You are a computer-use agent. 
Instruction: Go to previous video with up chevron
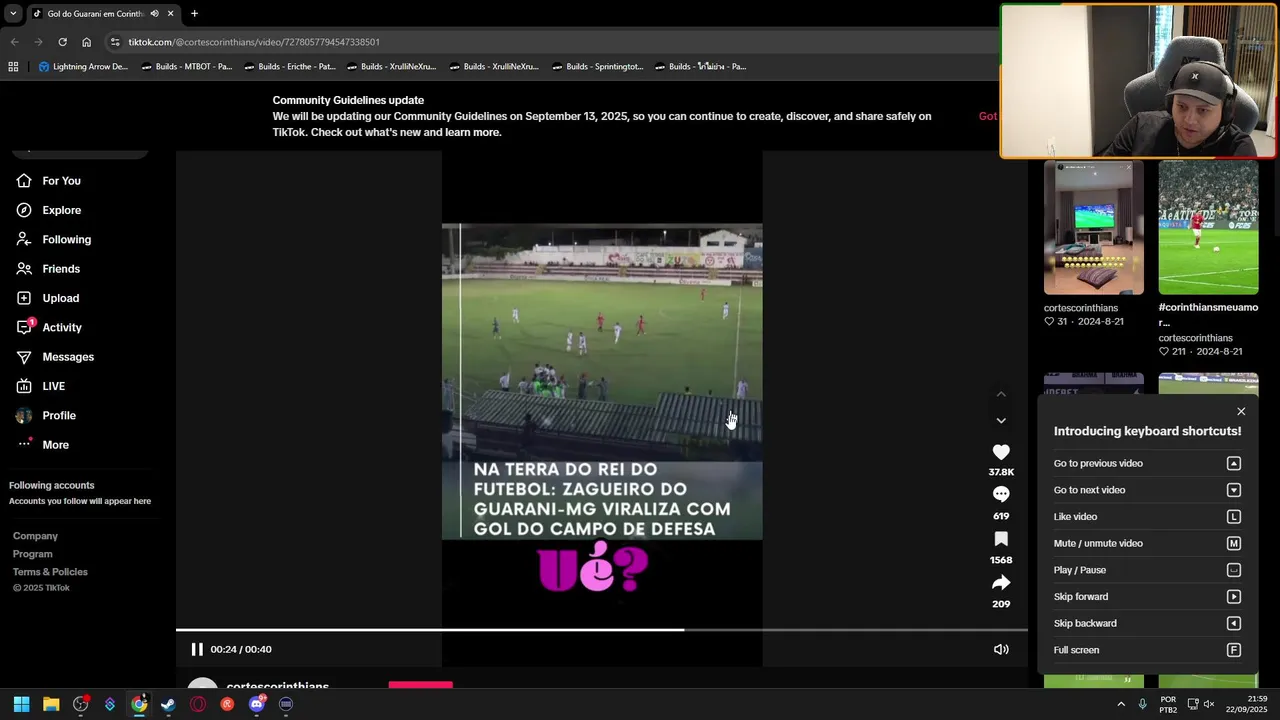1001,394
